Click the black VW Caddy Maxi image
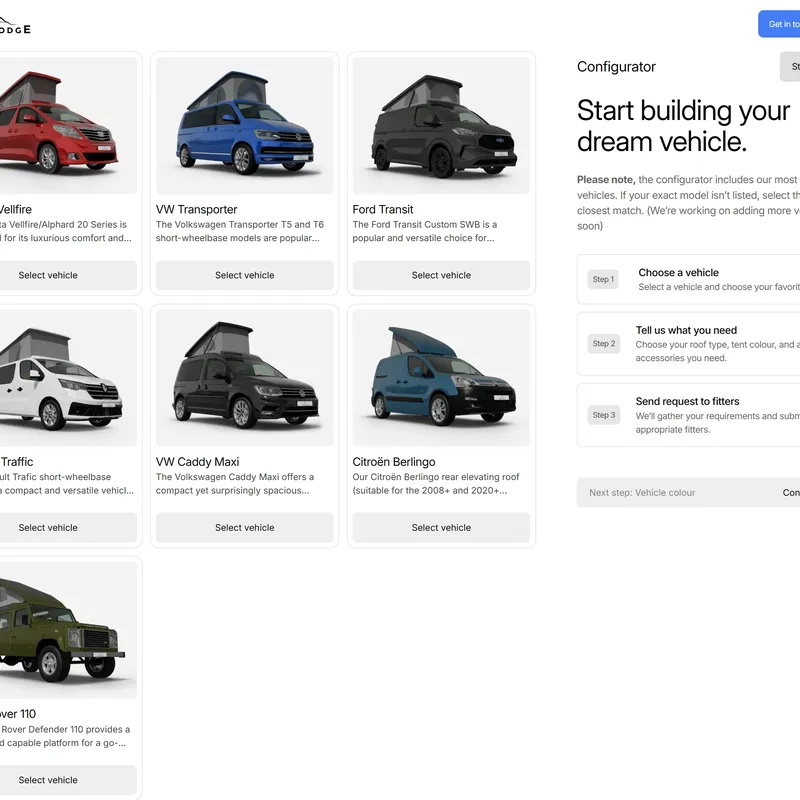The image size is (800, 800). tap(244, 378)
